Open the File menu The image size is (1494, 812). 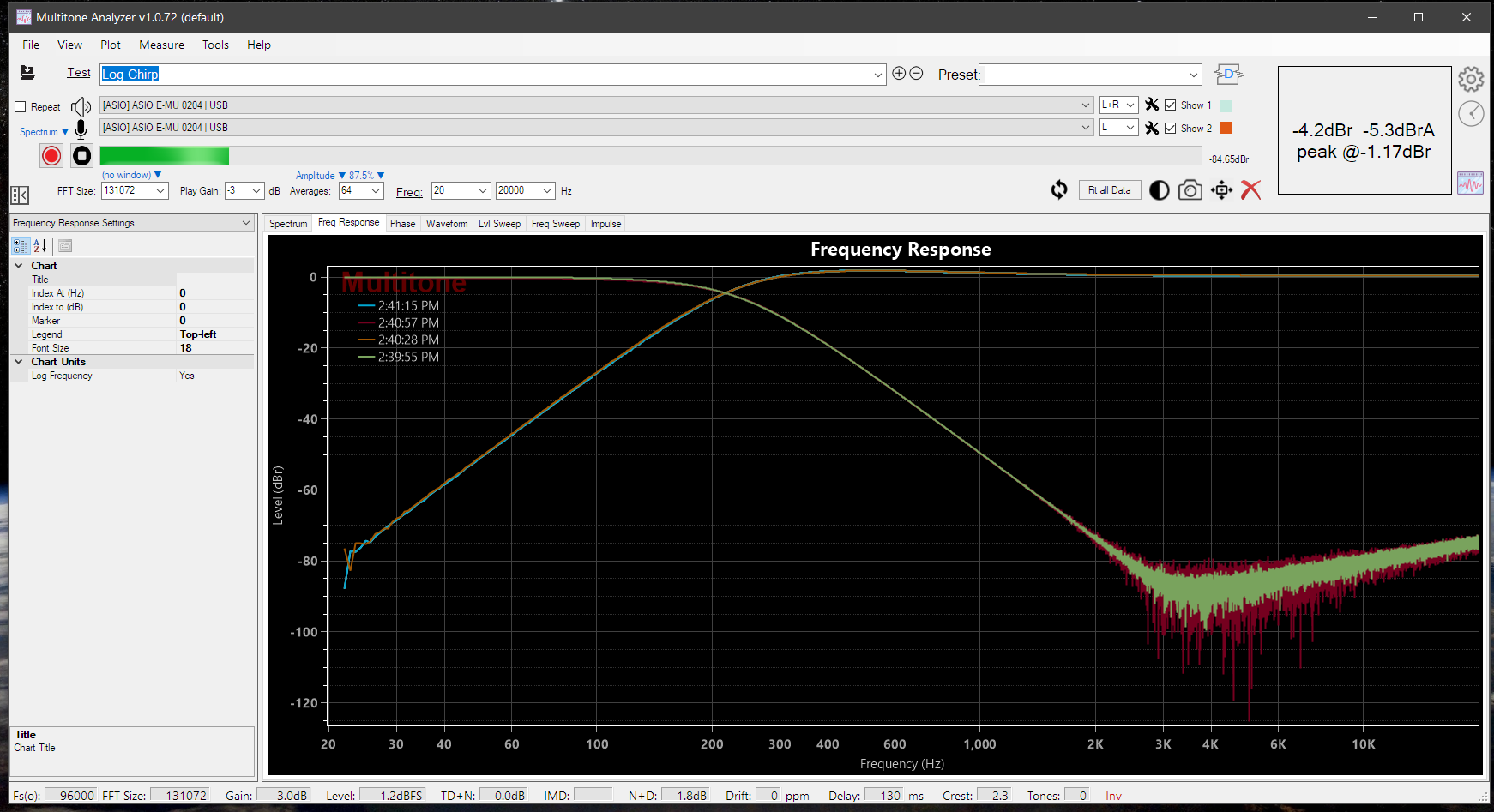coord(31,45)
